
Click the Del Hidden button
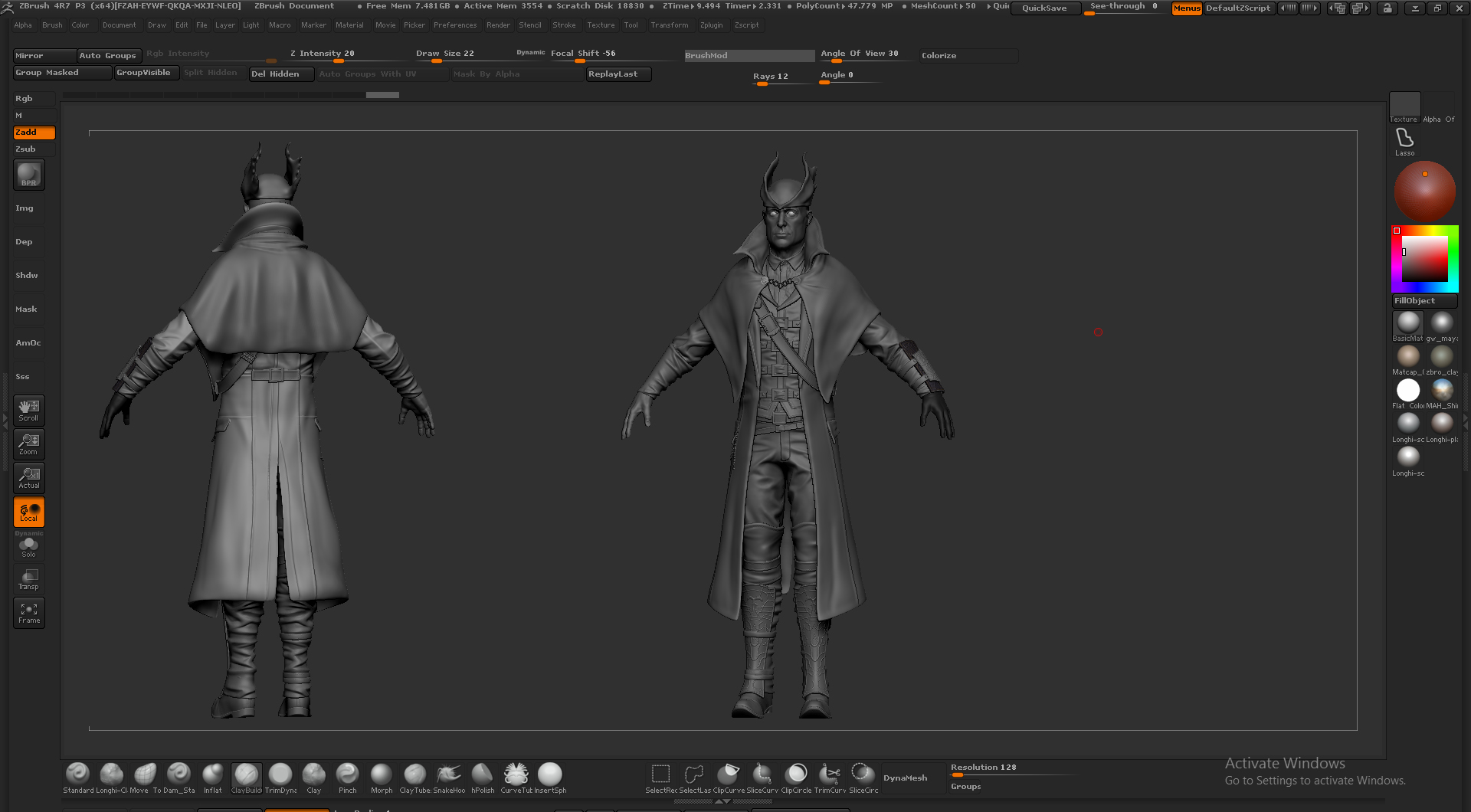click(281, 74)
